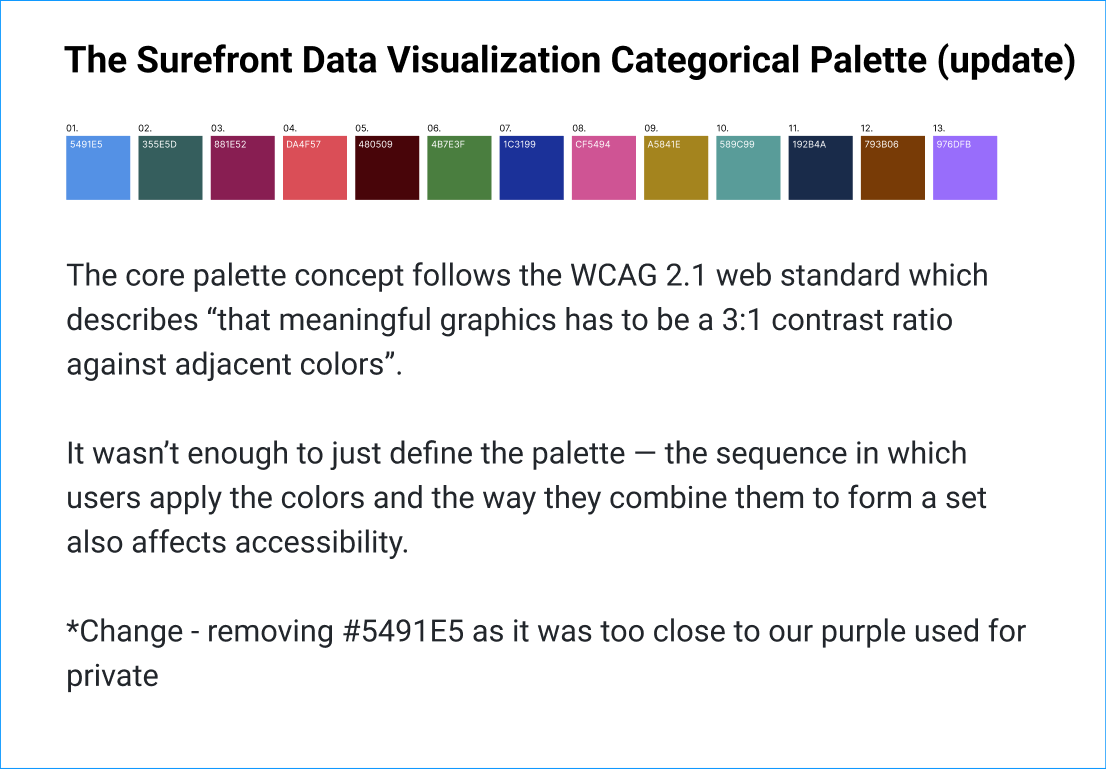This screenshot has width=1106, height=769.
Task: Click the coral red DA4F57 swatch
Action: pyautogui.click(x=315, y=168)
